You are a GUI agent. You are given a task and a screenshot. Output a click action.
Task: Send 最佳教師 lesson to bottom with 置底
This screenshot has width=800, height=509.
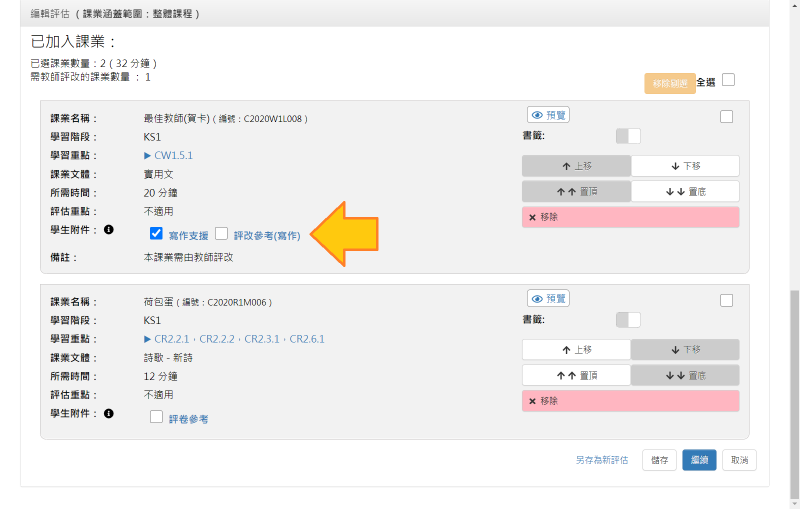(685, 191)
